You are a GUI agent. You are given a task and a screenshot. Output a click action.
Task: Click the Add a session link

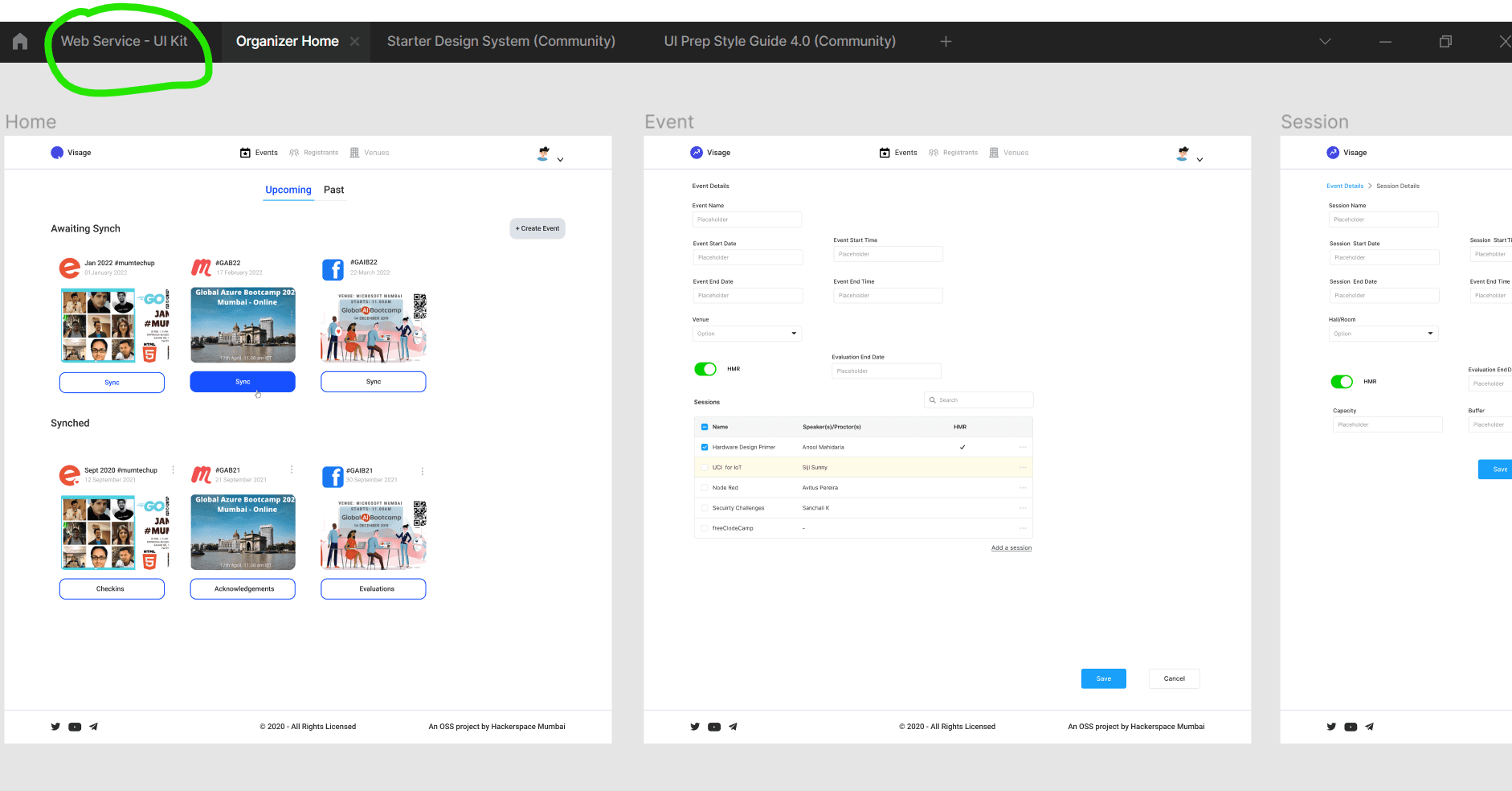pos(1011,548)
